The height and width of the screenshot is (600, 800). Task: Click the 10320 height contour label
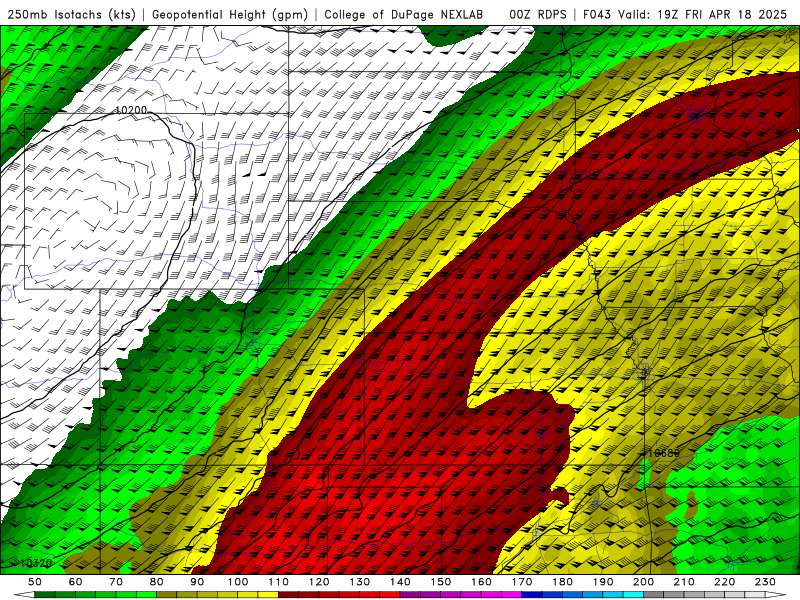pyautogui.click(x=36, y=563)
